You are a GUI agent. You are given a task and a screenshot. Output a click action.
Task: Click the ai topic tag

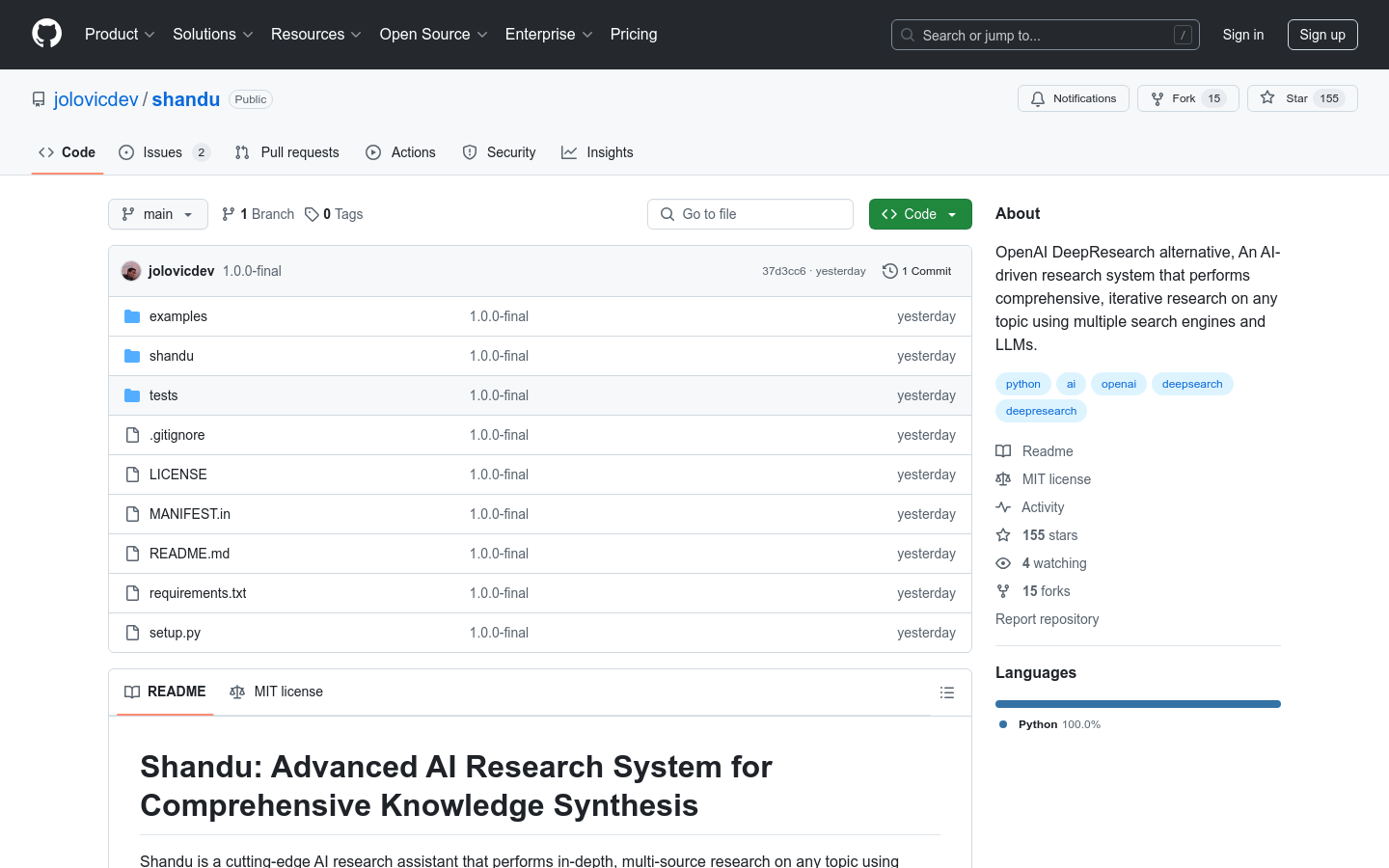tap(1071, 384)
